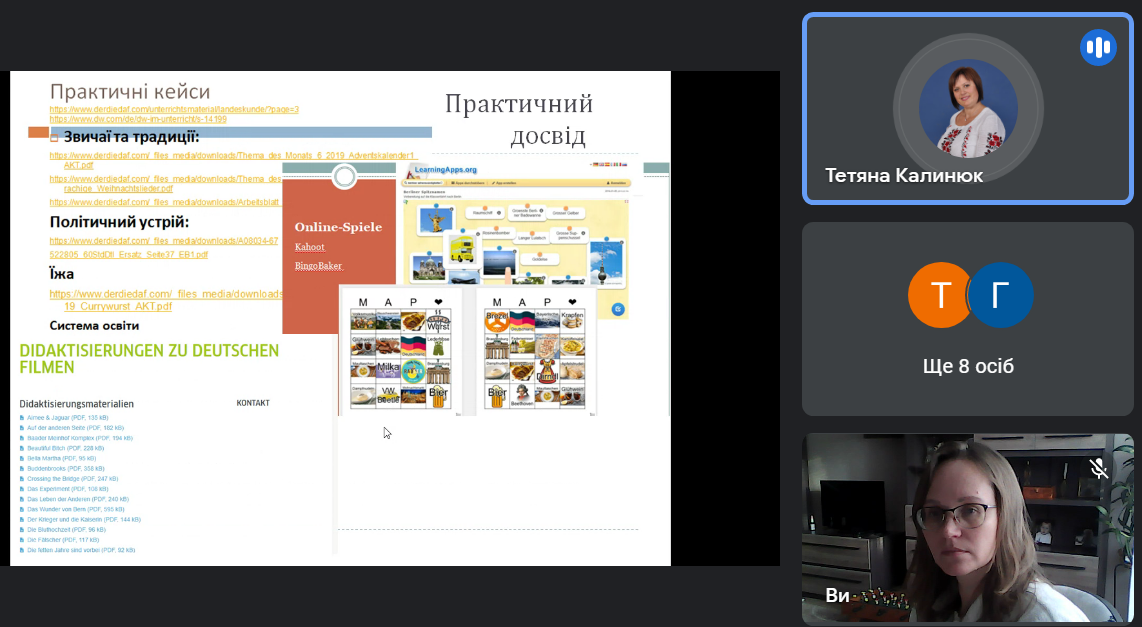Image resolution: width=1142 pixels, height=627 pixels.
Task: Click the blue round button in LearningApps
Action: (x=618, y=310)
